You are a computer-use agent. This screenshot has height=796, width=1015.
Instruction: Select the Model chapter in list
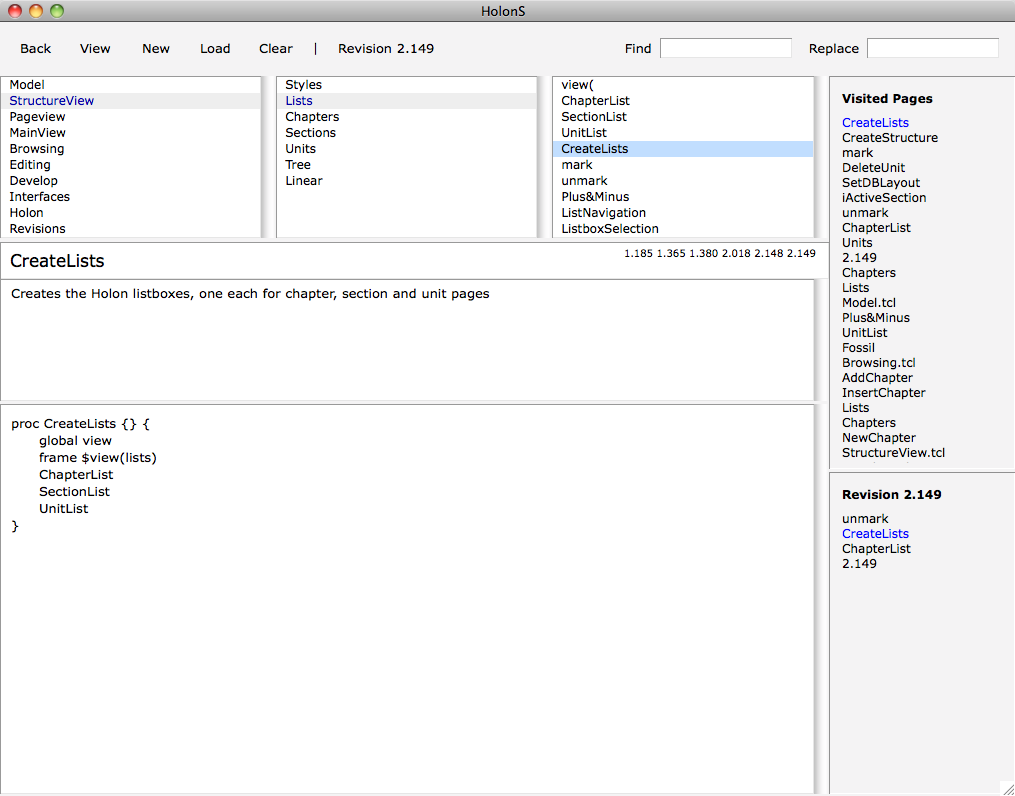[27, 85]
